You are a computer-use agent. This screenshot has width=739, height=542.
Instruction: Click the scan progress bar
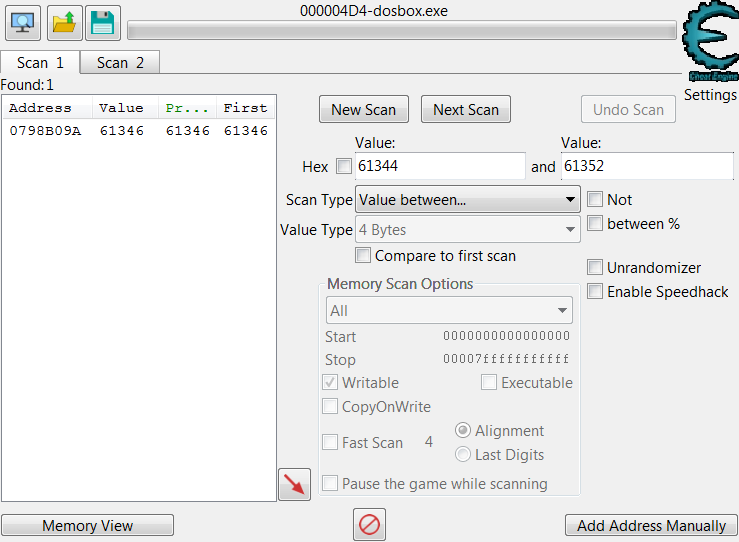click(401, 31)
